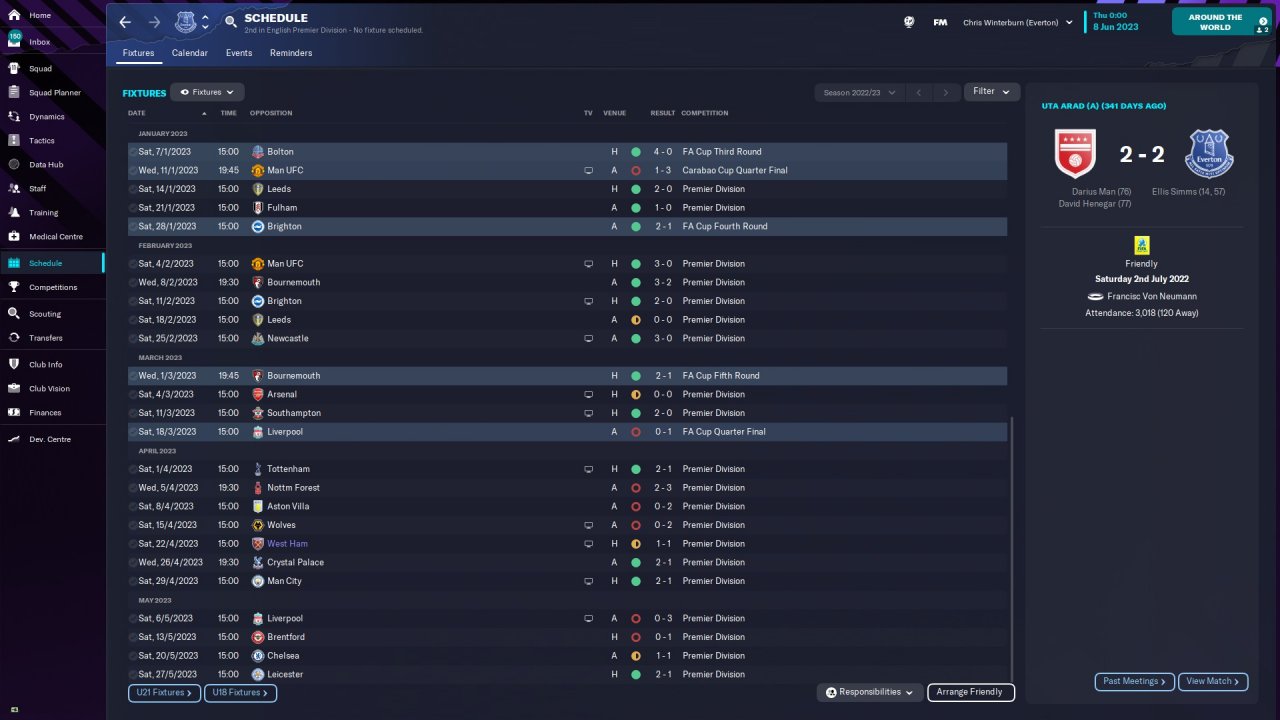Open the Everton club badge in header
Image resolution: width=1280 pixels, height=720 pixels.
point(186,22)
